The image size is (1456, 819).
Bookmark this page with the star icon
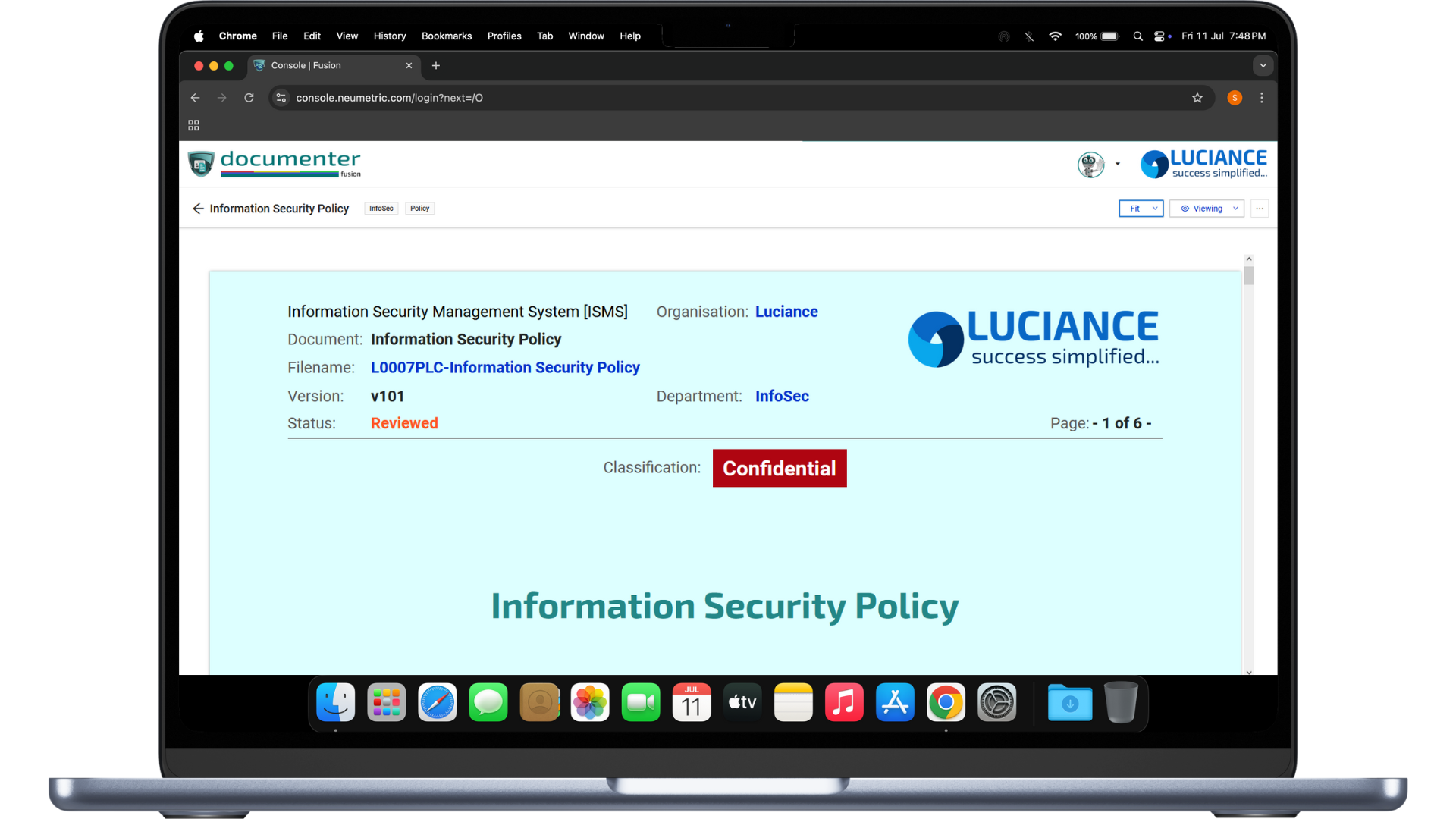click(x=1197, y=98)
